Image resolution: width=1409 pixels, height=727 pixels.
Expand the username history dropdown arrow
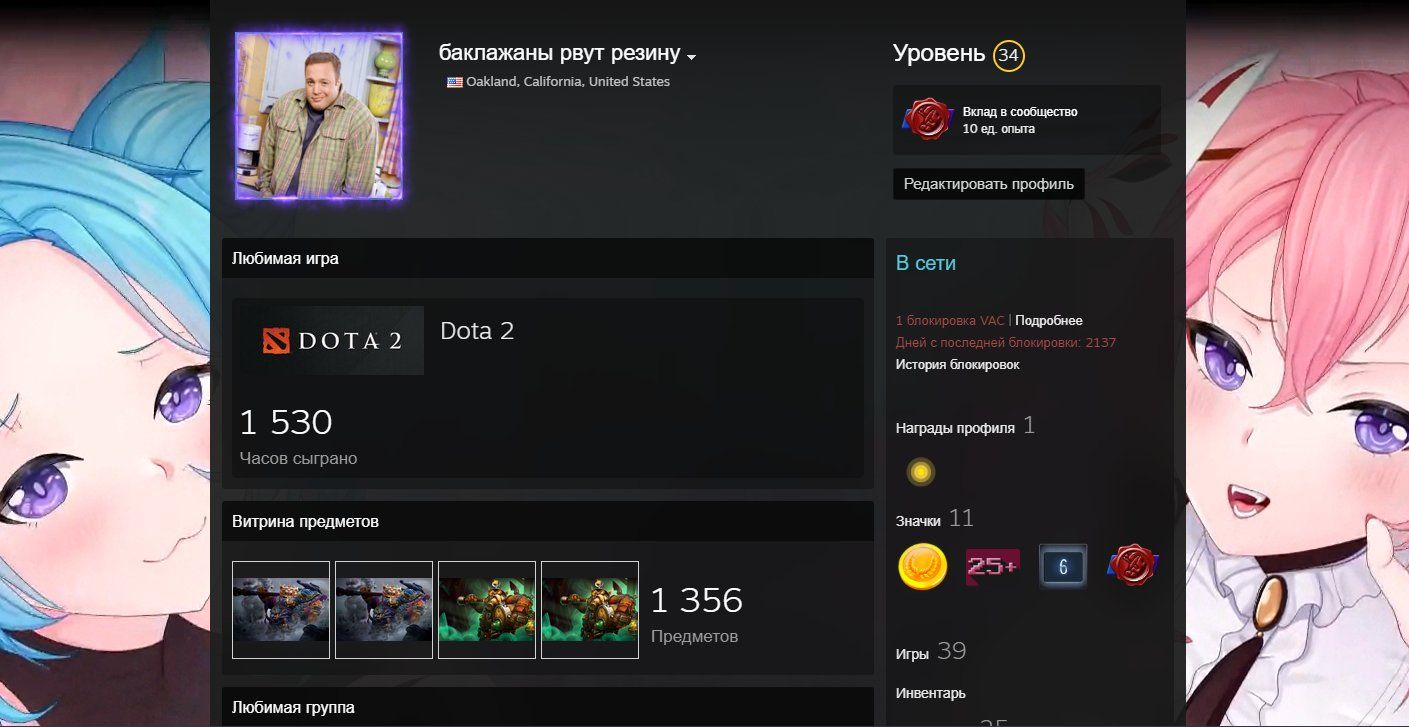point(691,56)
